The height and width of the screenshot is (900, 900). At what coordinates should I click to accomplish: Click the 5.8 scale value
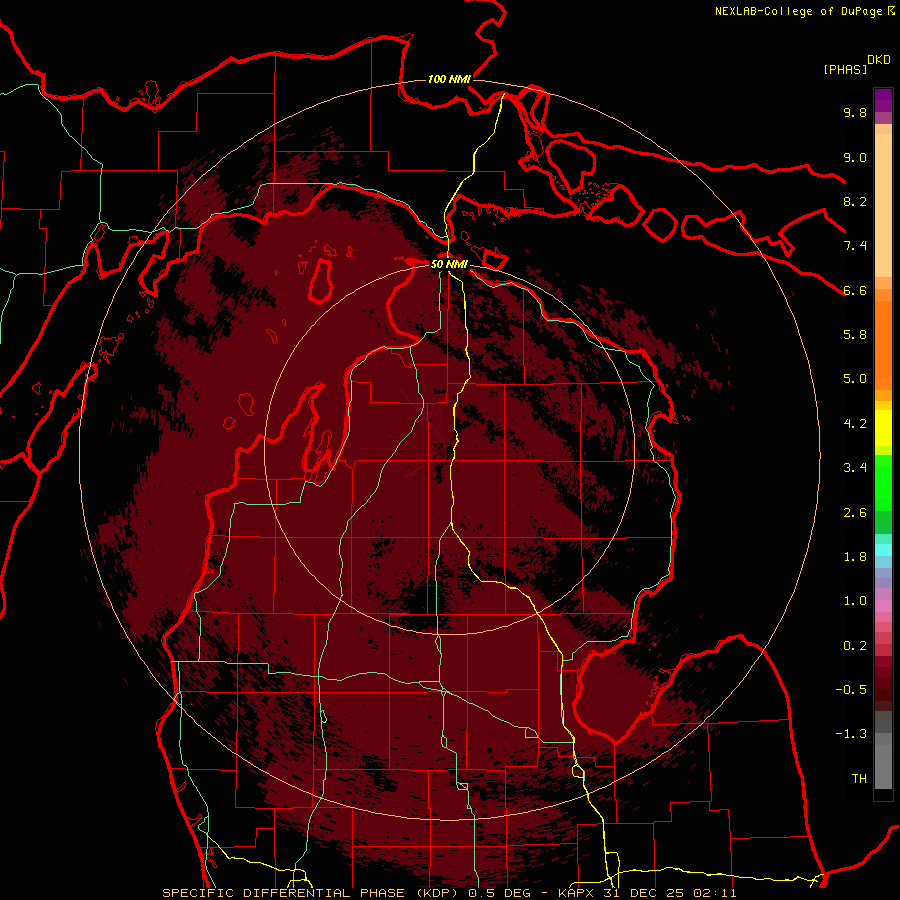(x=855, y=335)
